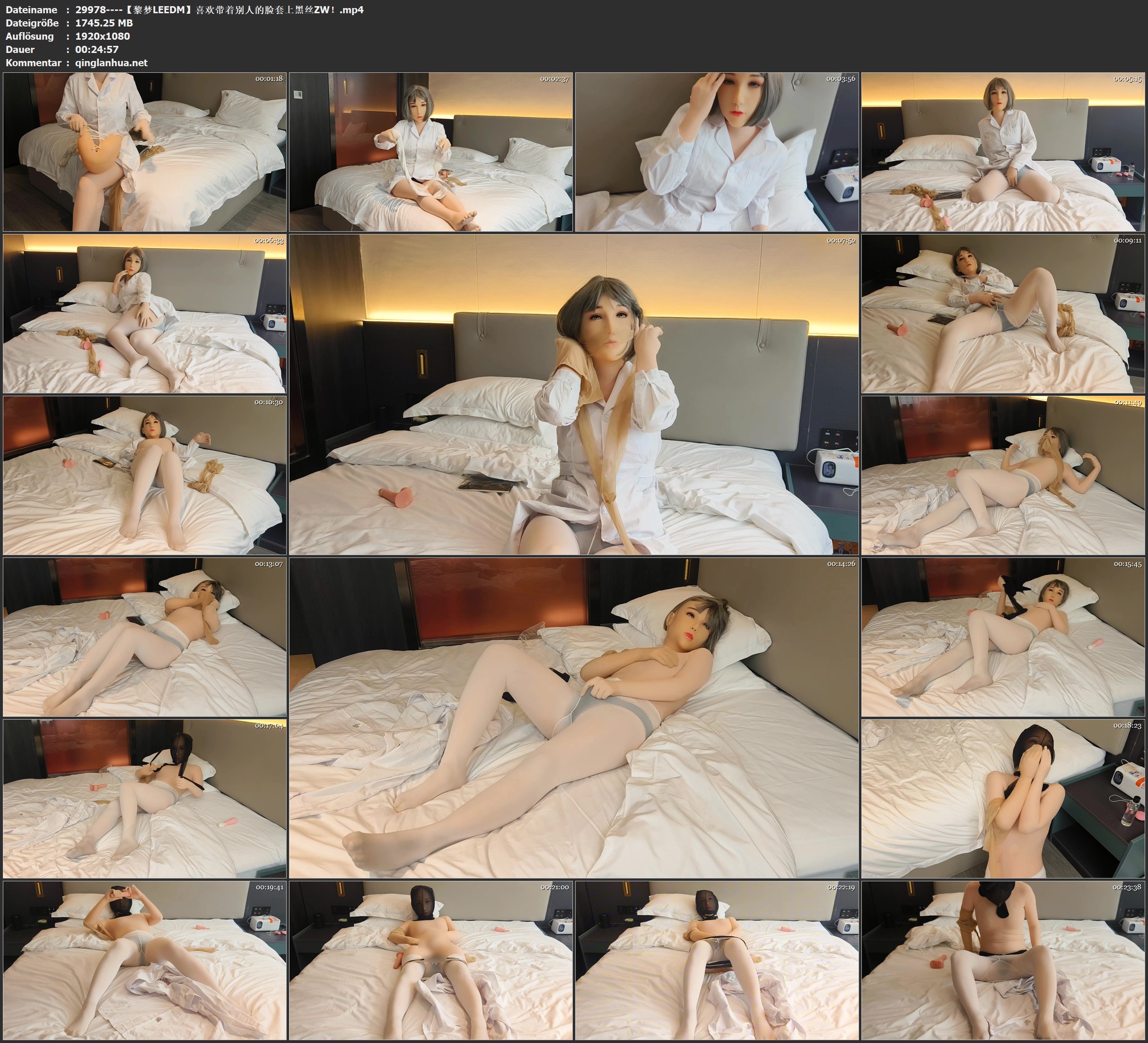Open the thumbnail timestamped 00:09:11
Viewport: 1148px width, 1043px height.
tap(1003, 313)
